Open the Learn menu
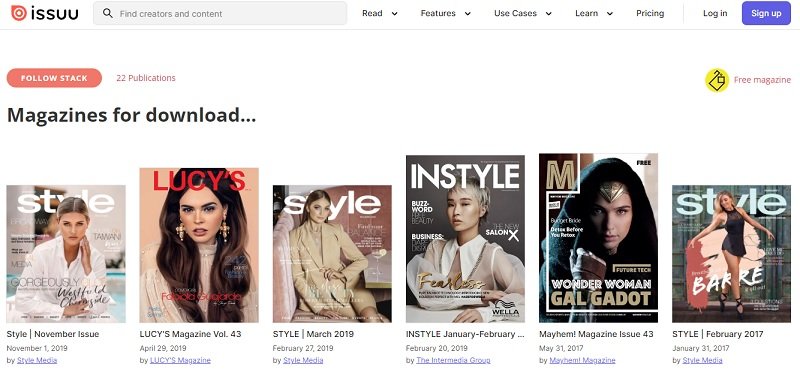This screenshot has height=382, width=800. [x=586, y=14]
